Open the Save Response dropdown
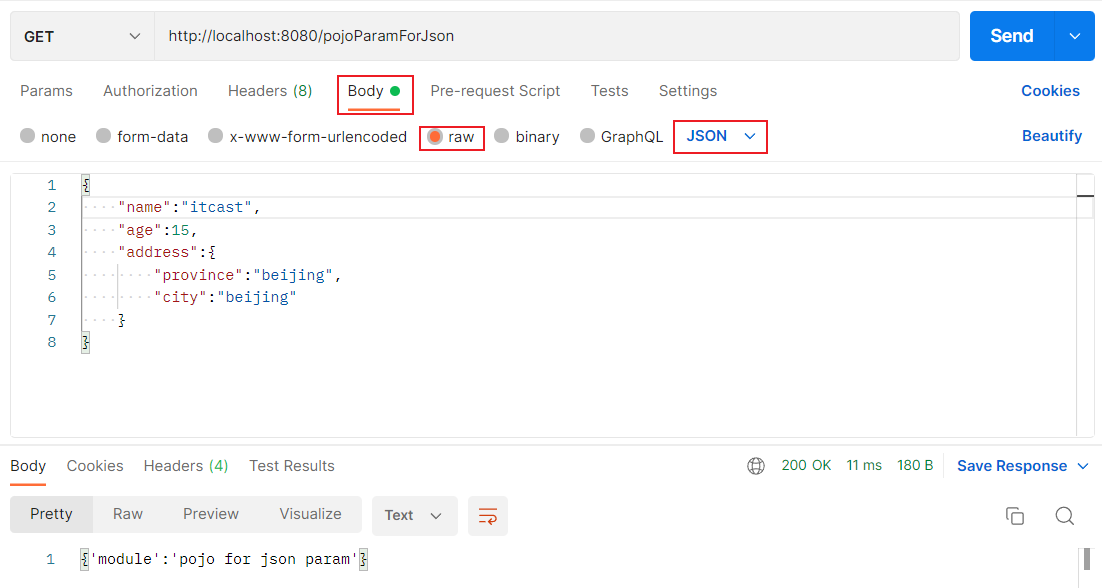Viewport: 1102px width, 588px height. pos(1023,466)
